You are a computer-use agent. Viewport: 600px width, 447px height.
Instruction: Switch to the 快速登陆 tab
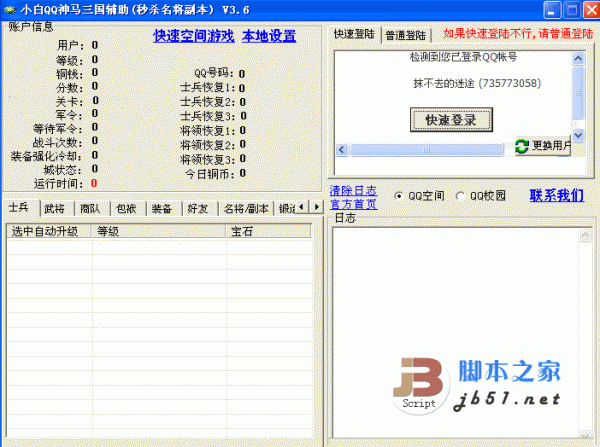(354, 34)
